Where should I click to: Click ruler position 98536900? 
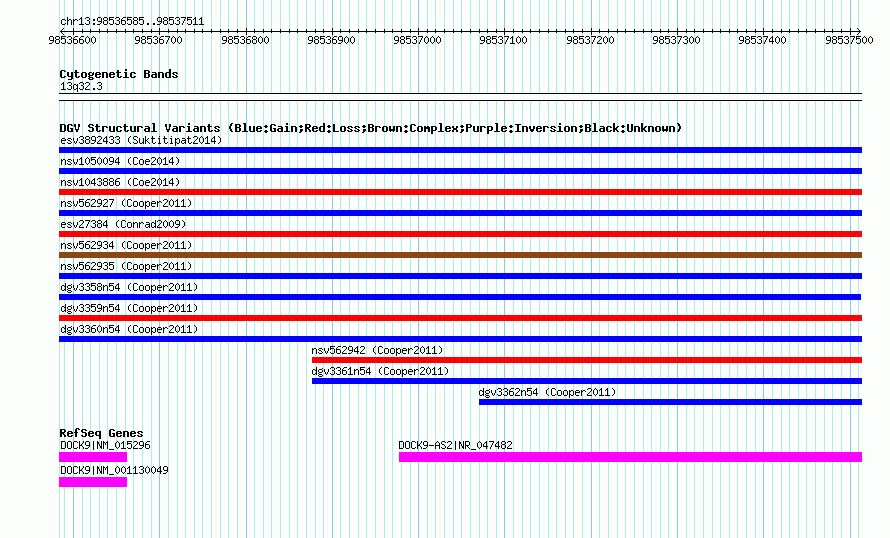(331, 40)
